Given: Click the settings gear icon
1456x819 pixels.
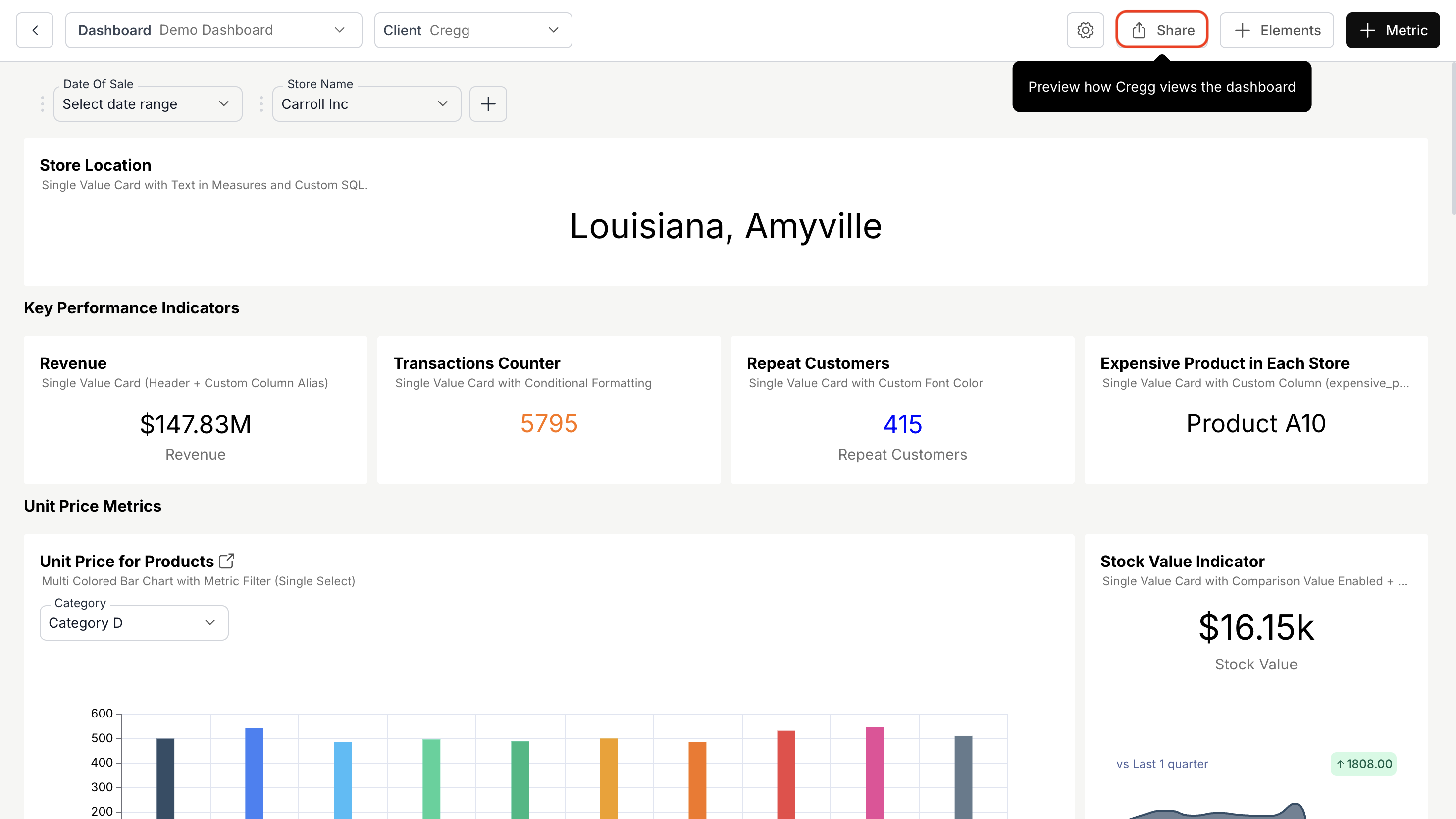Looking at the screenshot, I should [x=1085, y=30].
